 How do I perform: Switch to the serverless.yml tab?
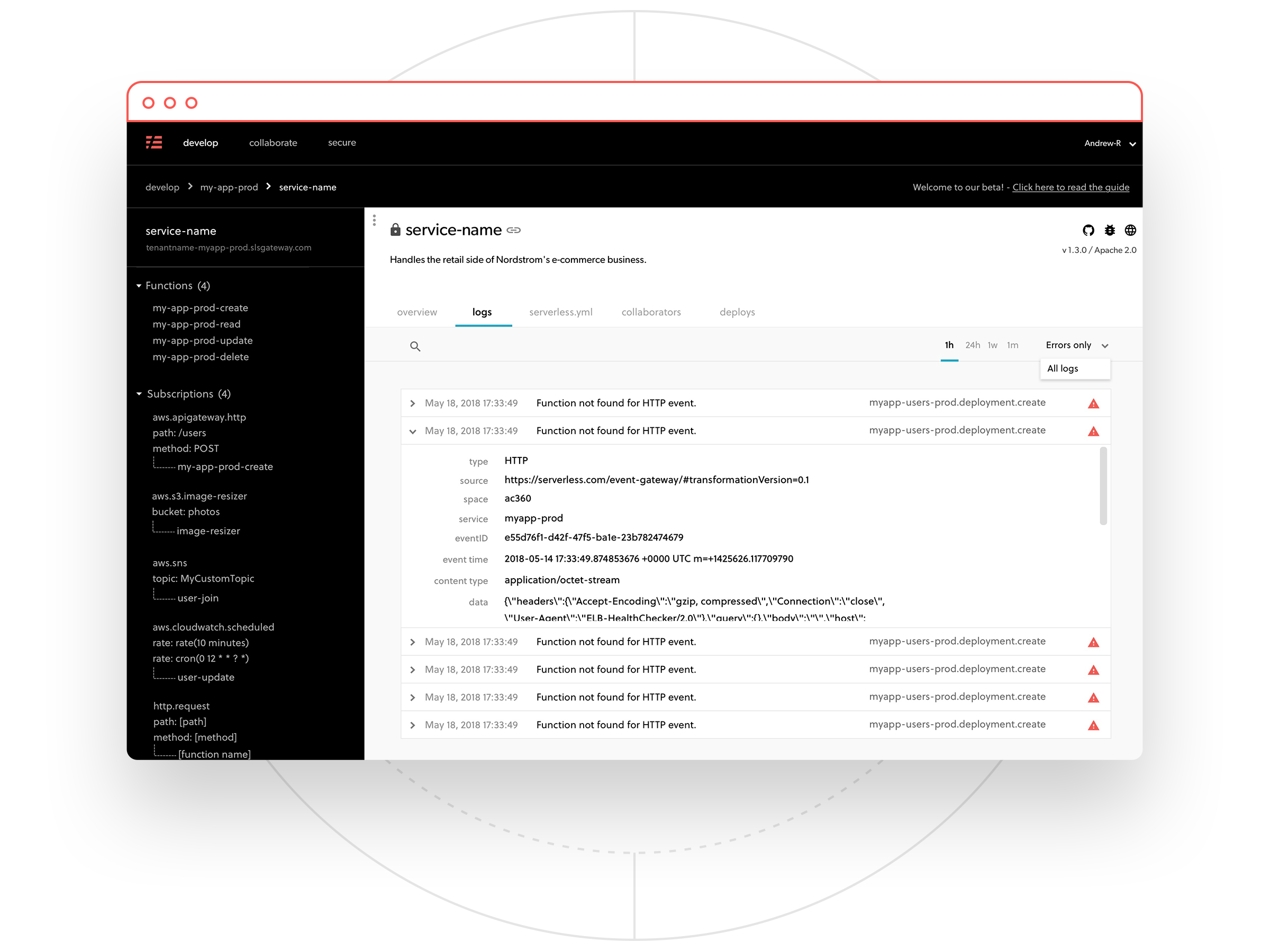pyautogui.click(x=560, y=312)
